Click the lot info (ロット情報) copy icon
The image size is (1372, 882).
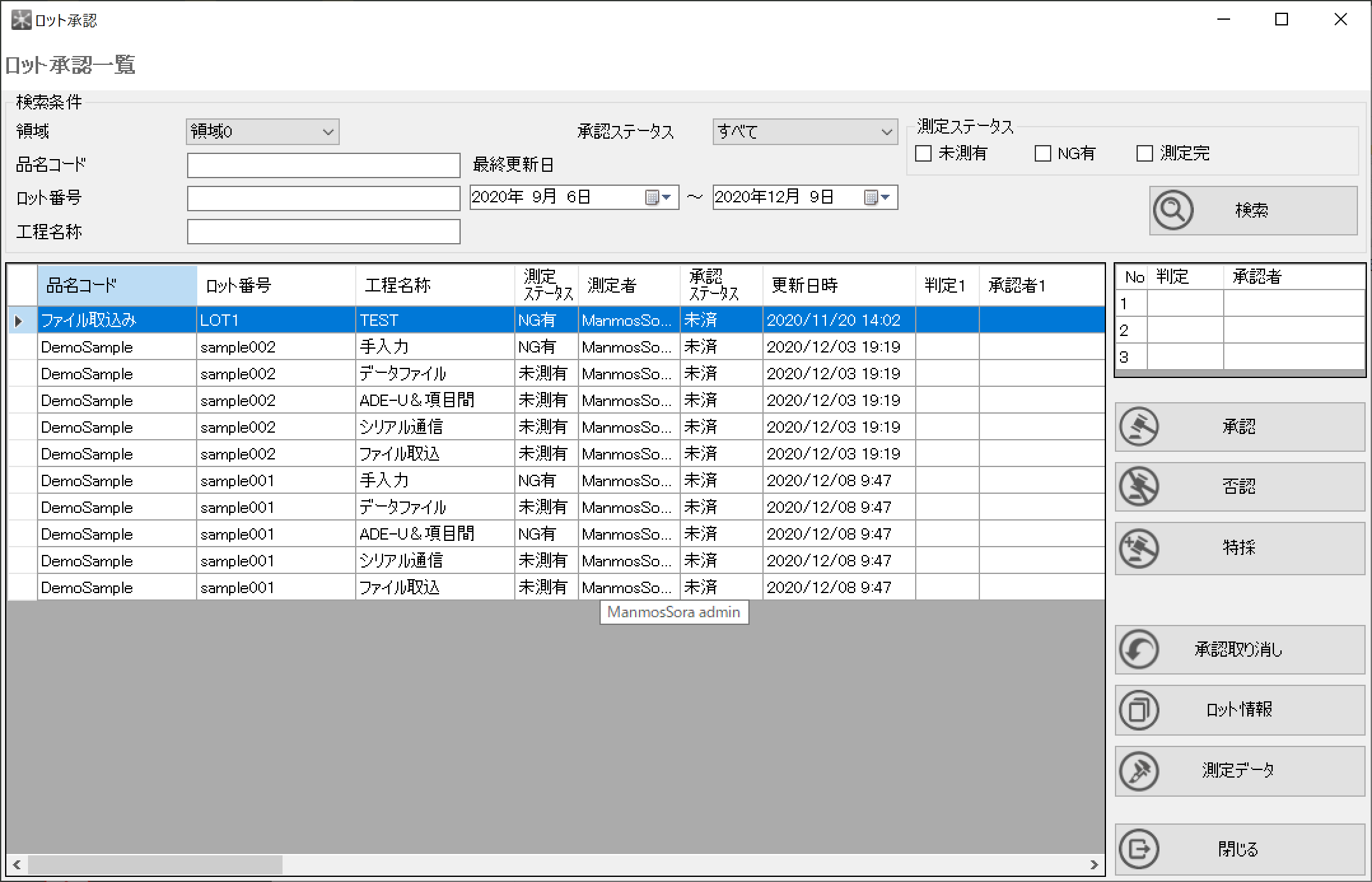click(1139, 710)
